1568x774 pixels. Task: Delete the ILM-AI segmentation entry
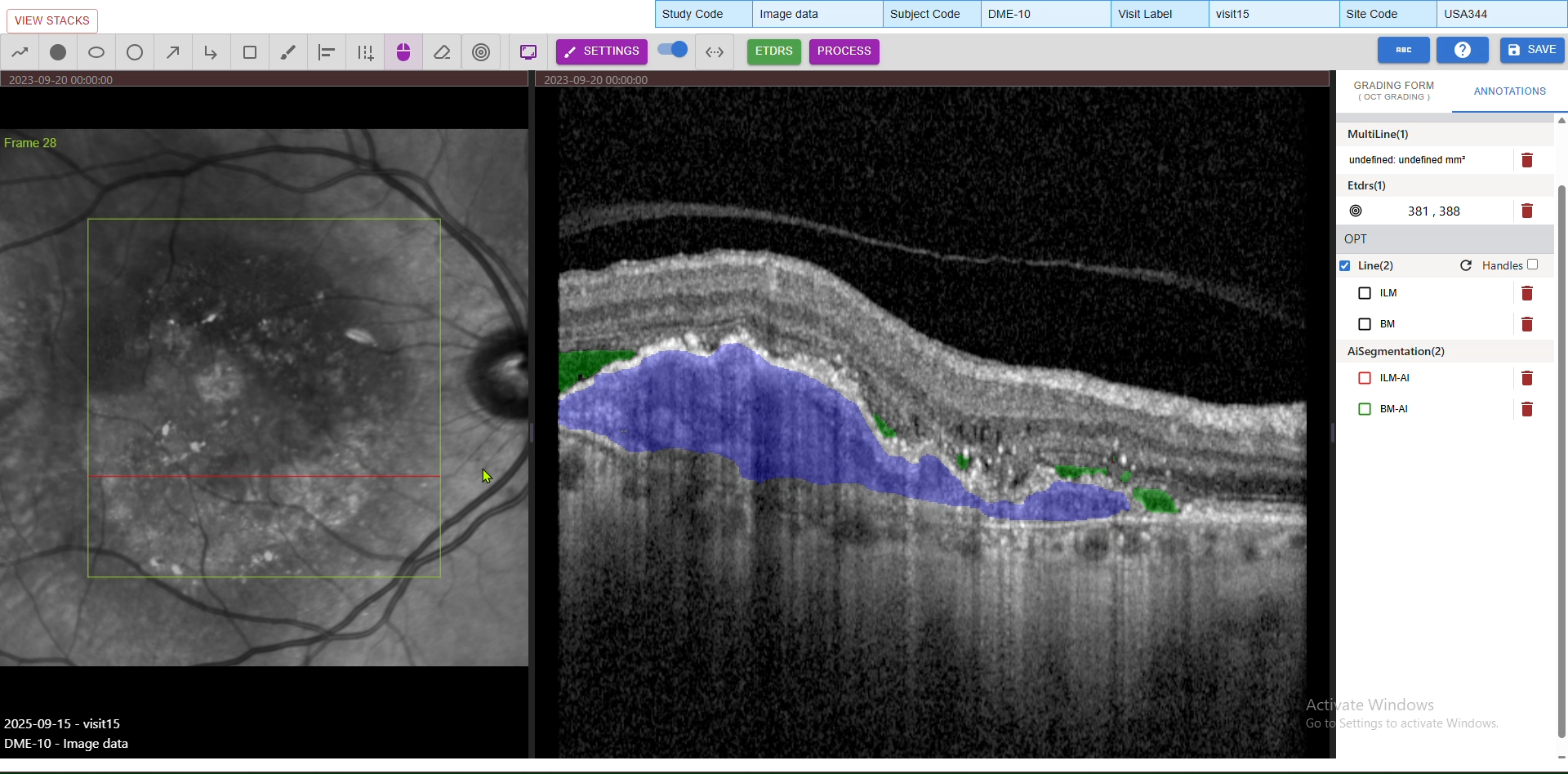click(1527, 378)
